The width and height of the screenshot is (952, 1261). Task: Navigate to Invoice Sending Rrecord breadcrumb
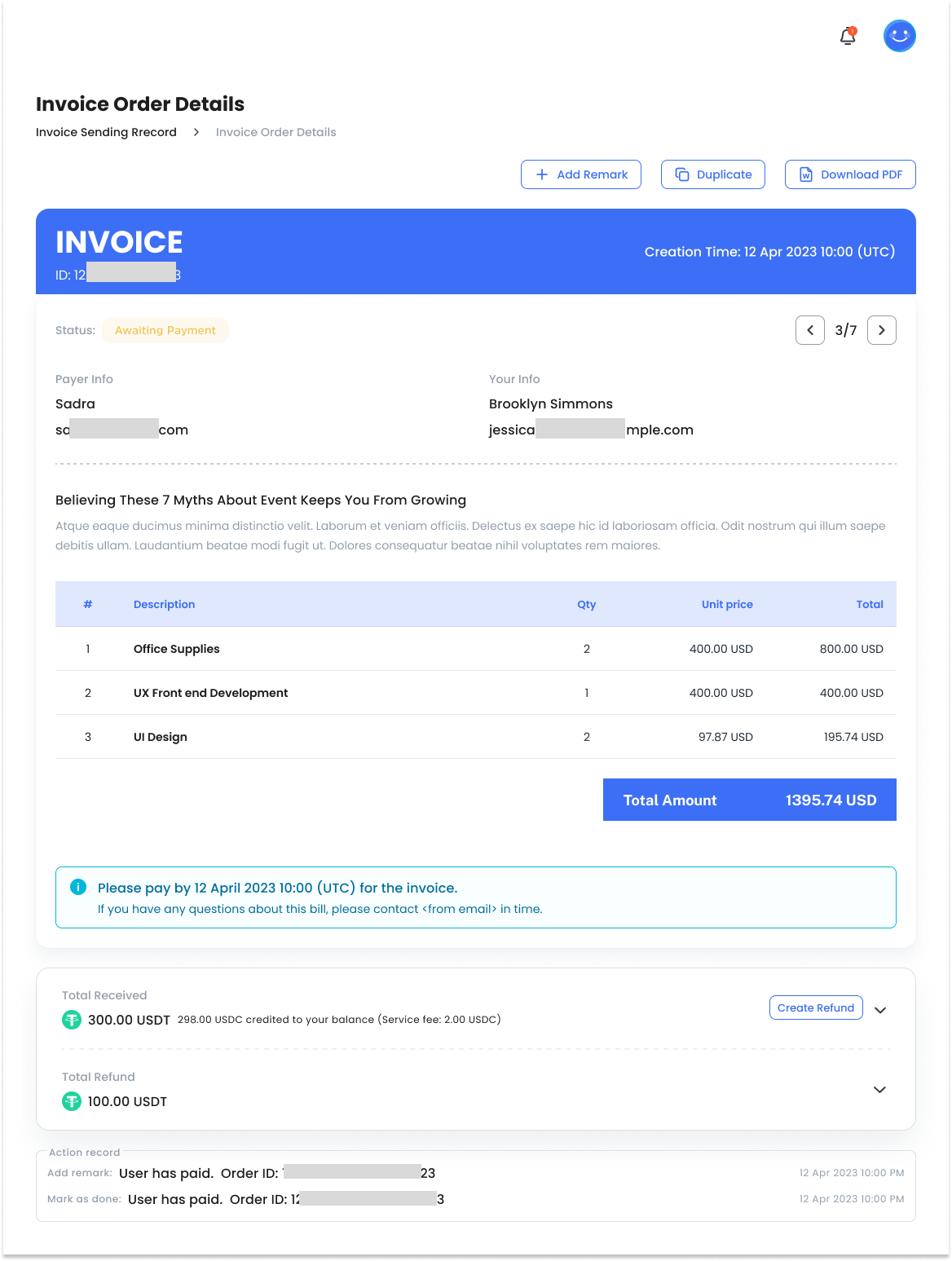[x=106, y=132]
